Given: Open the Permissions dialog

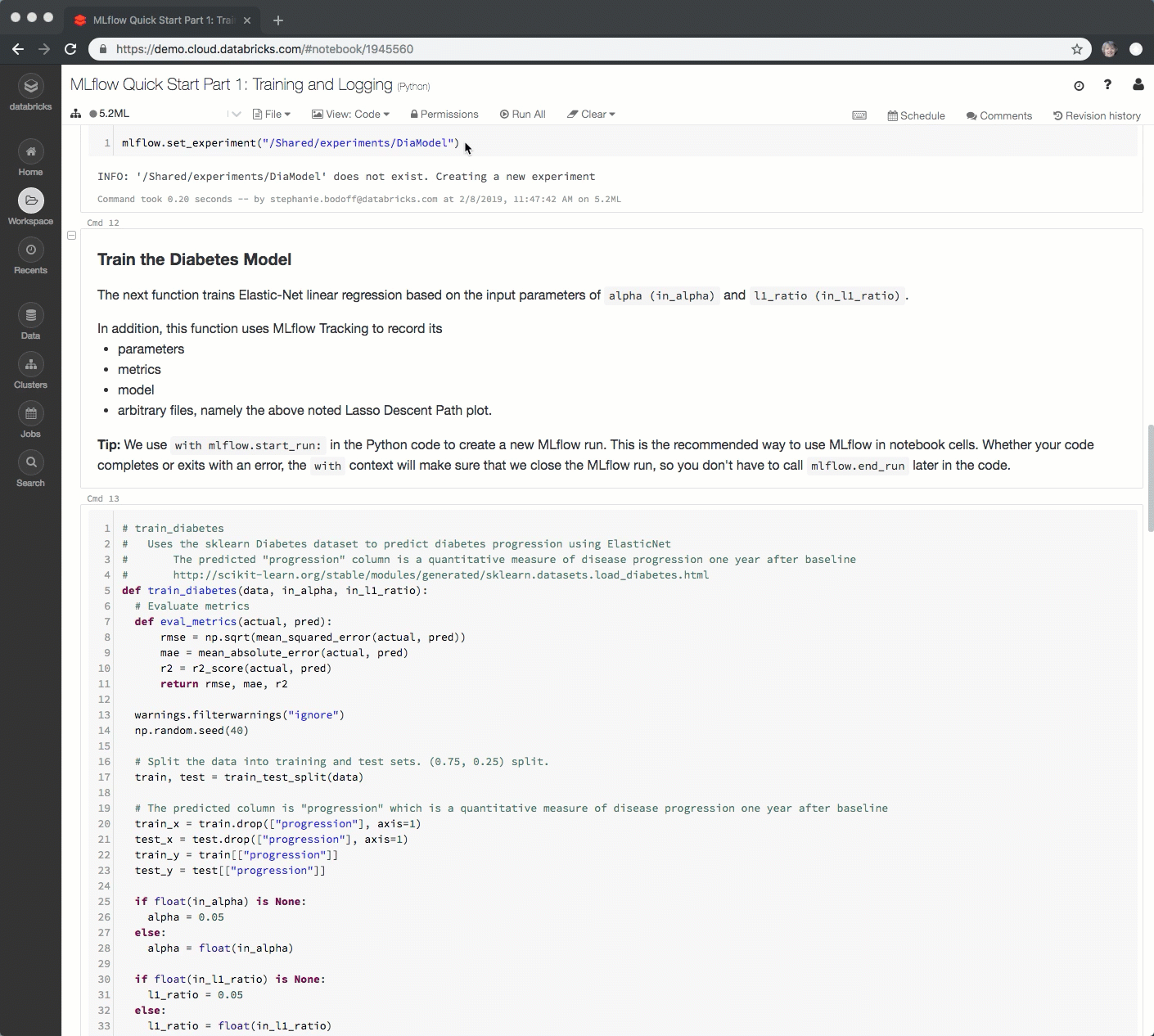Looking at the screenshot, I should [x=444, y=115].
